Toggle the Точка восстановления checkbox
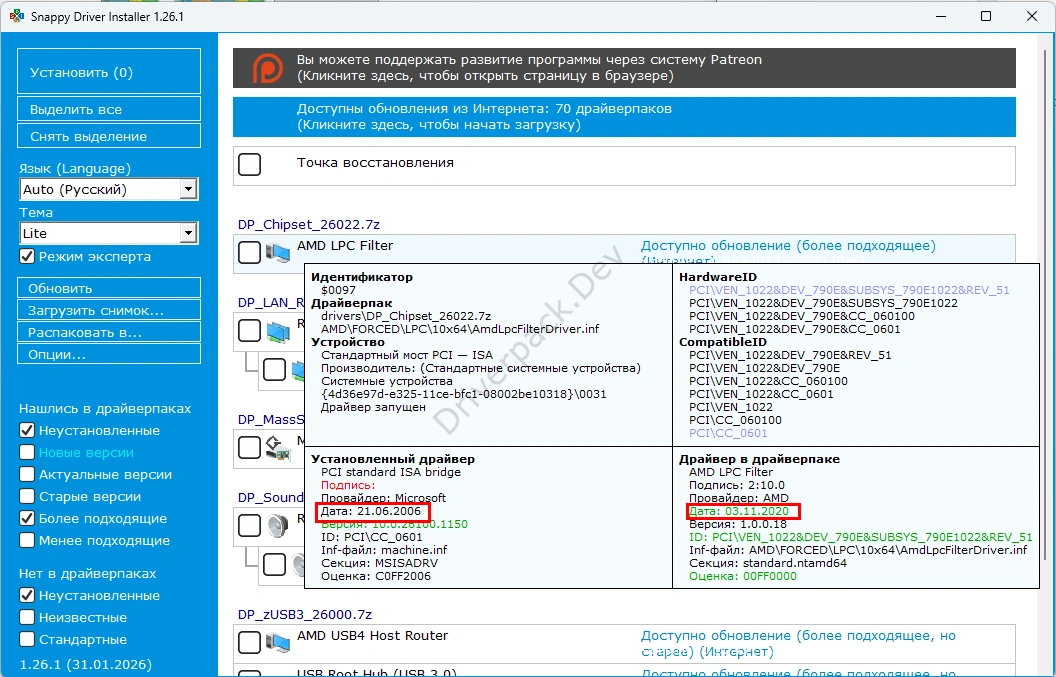The height and width of the screenshot is (677, 1056). (x=249, y=164)
